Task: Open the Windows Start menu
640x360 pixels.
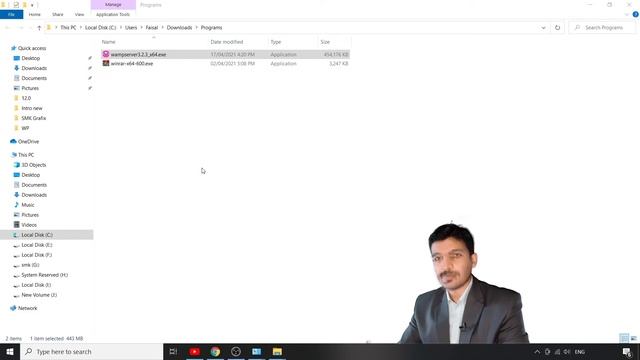Action: pos(10,351)
